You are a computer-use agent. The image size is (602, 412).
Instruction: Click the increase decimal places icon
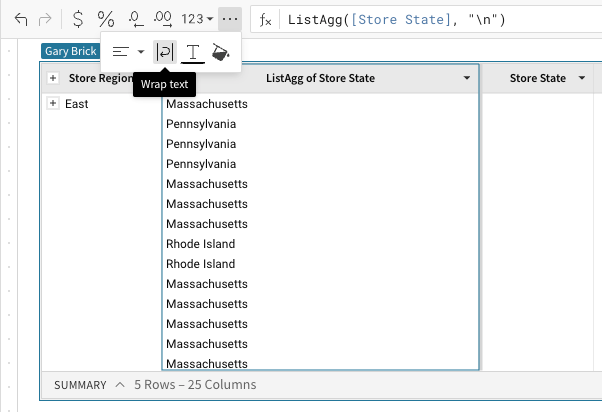[x=166, y=19]
